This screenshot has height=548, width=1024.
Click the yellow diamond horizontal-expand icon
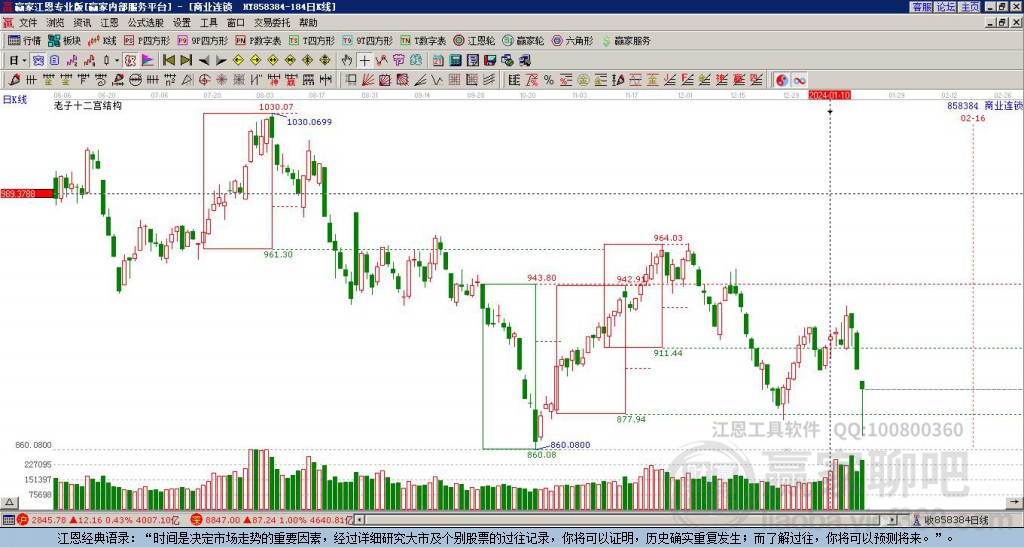[x=272, y=60]
